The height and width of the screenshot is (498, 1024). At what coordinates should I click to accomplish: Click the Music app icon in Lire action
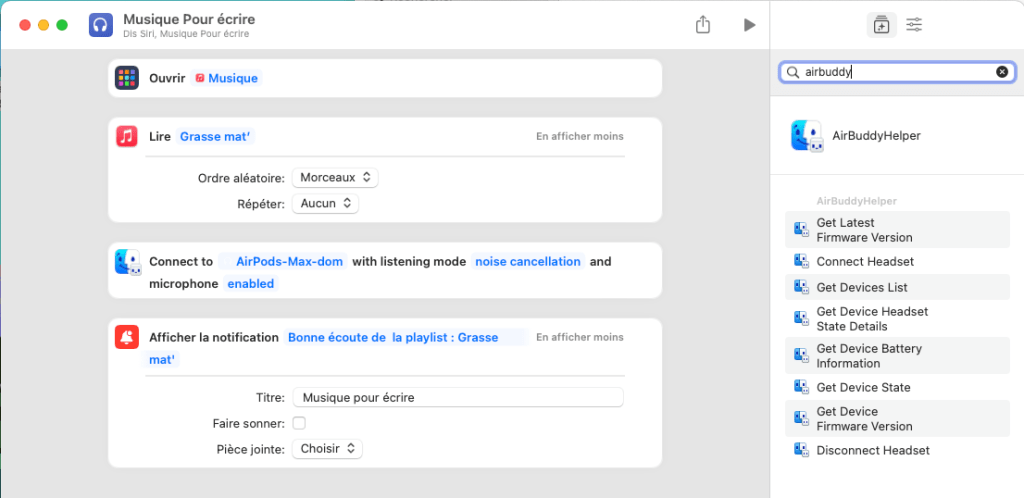coord(127,137)
